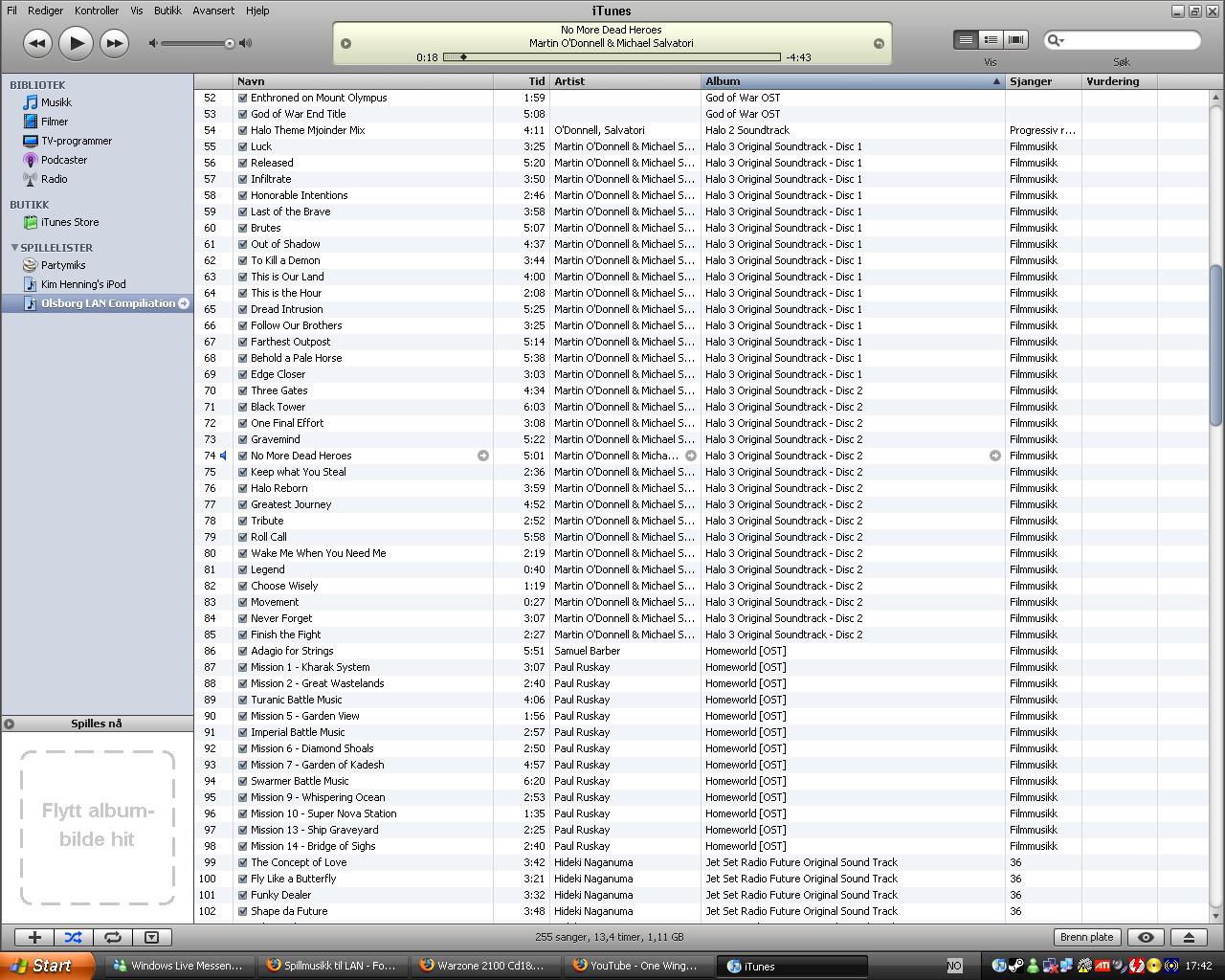Click right arrow icon in the now-playing display
This screenshot has height=980, width=1225.
tap(879, 43)
